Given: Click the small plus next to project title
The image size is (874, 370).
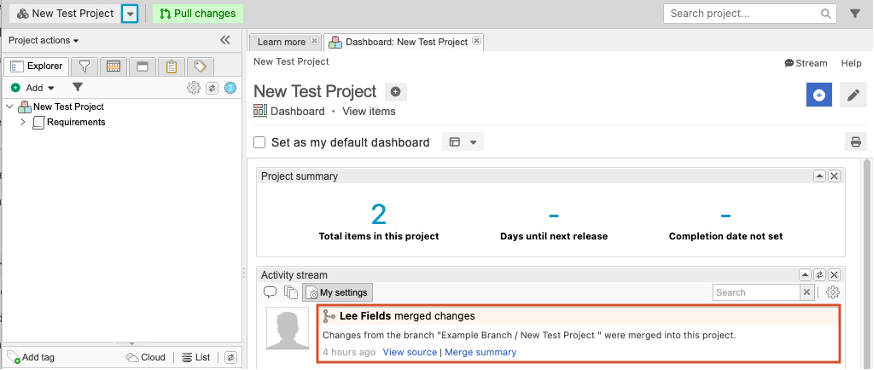Looking at the screenshot, I should coord(396,91).
